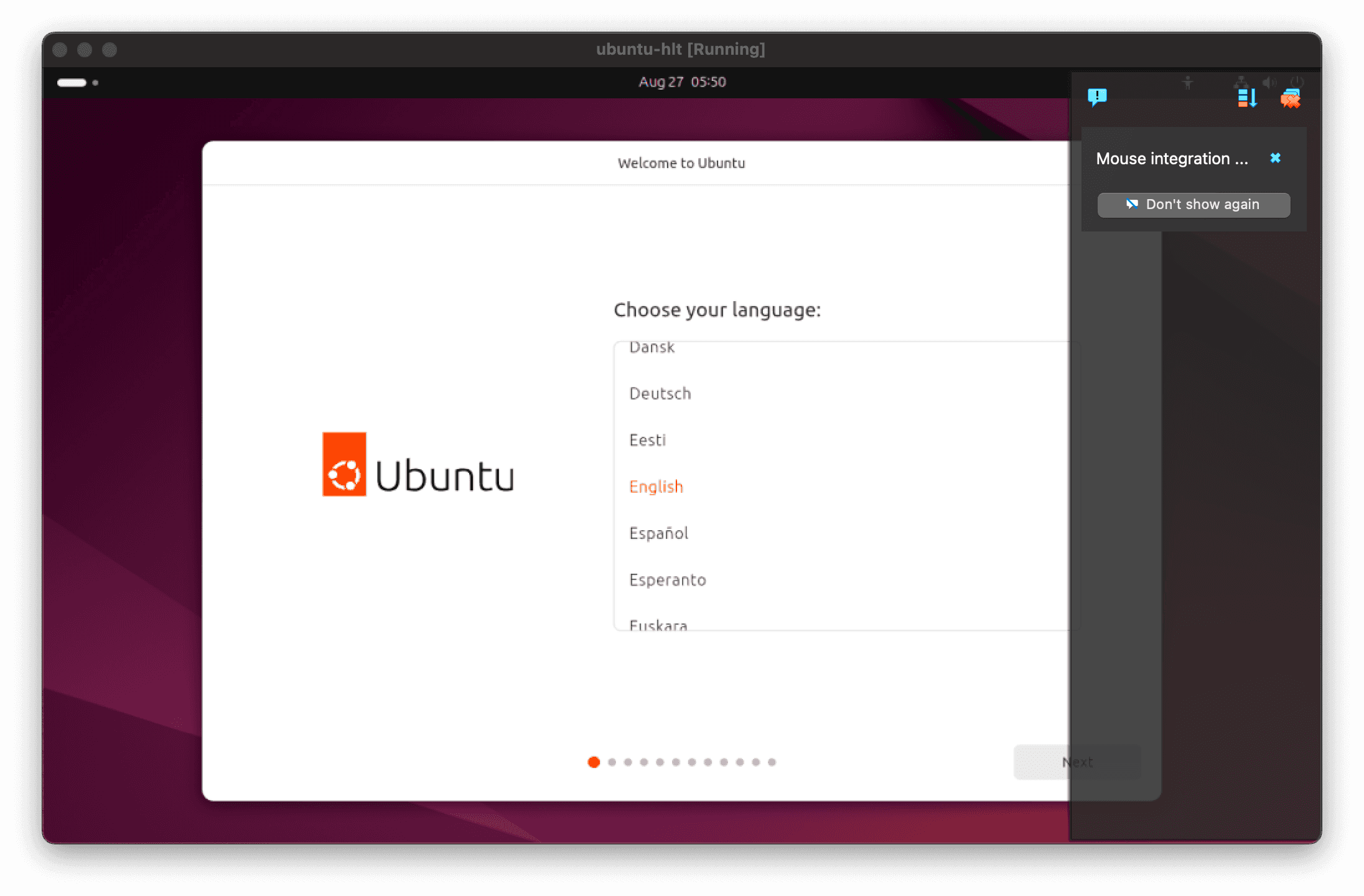
Task: Pick Español from the language list
Action: (846, 534)
